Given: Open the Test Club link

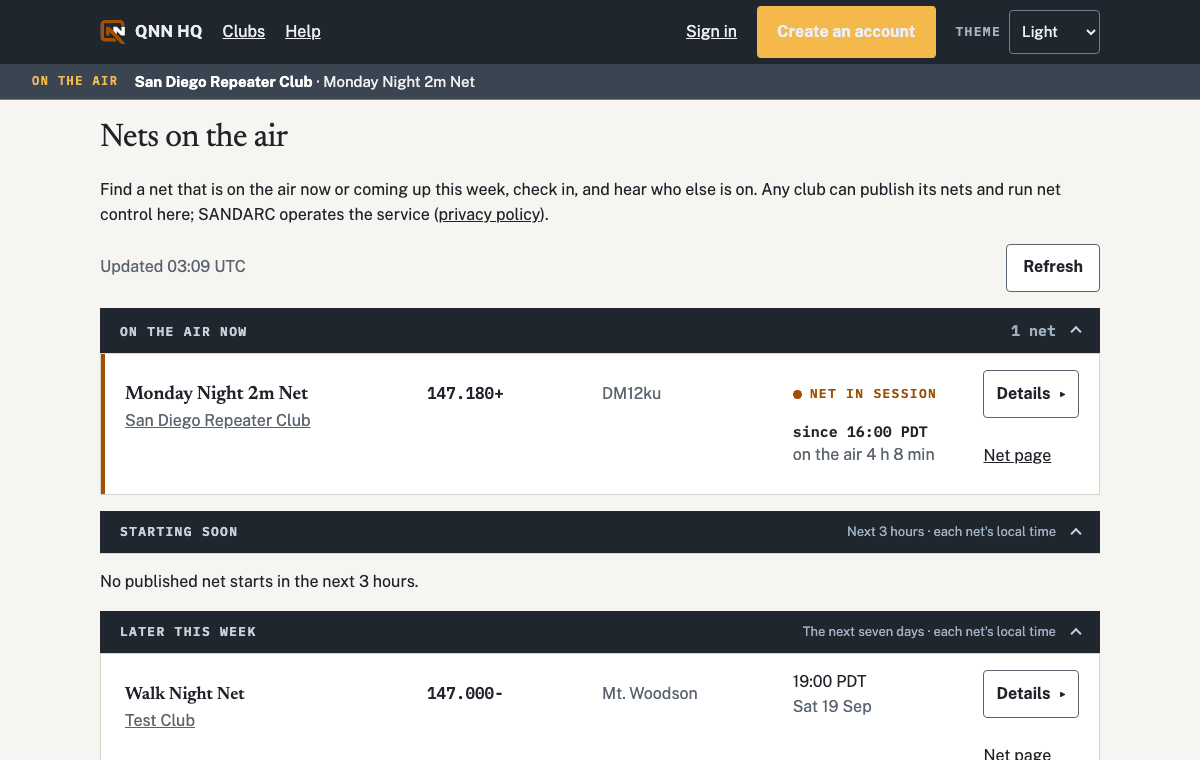Looking at the screenshot, I should point(160,721).
